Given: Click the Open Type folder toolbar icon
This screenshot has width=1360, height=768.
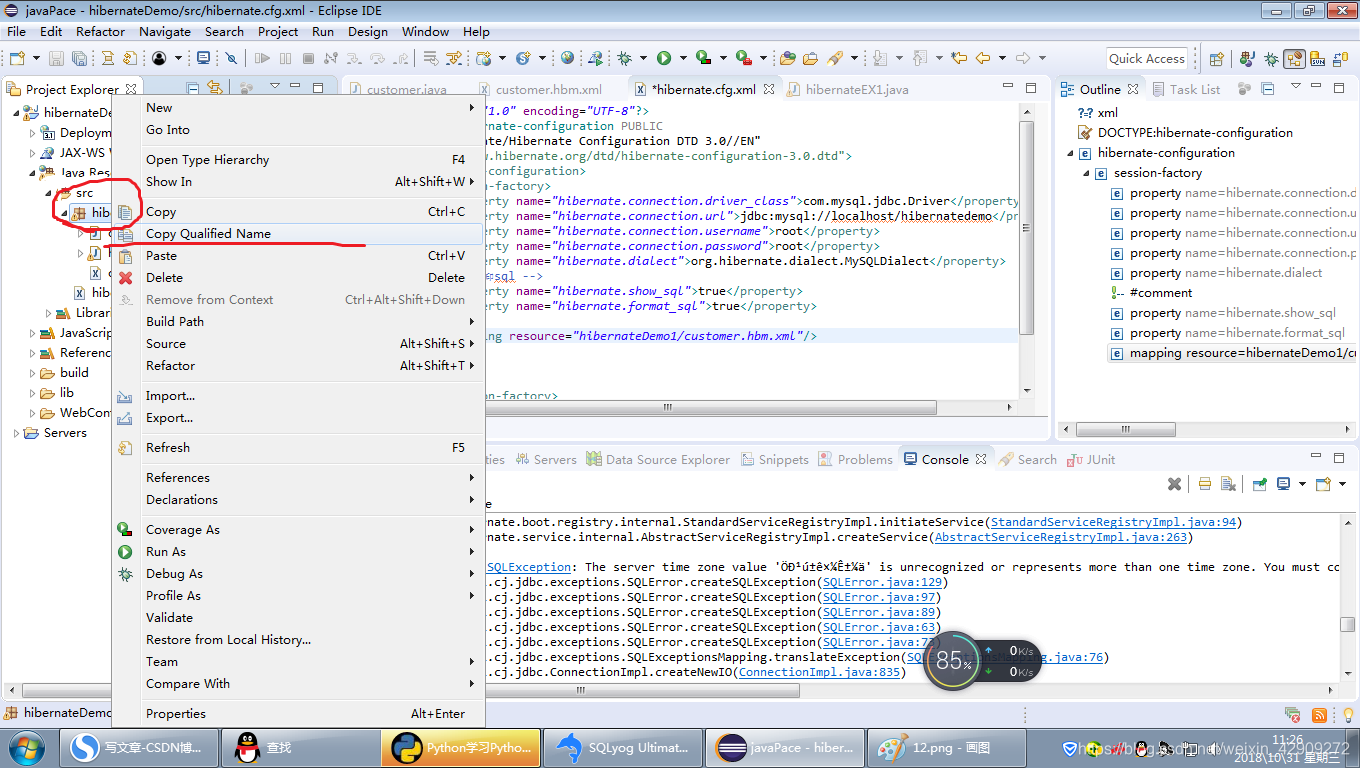Looking at the screenshot, I should (x=788, y=58).
